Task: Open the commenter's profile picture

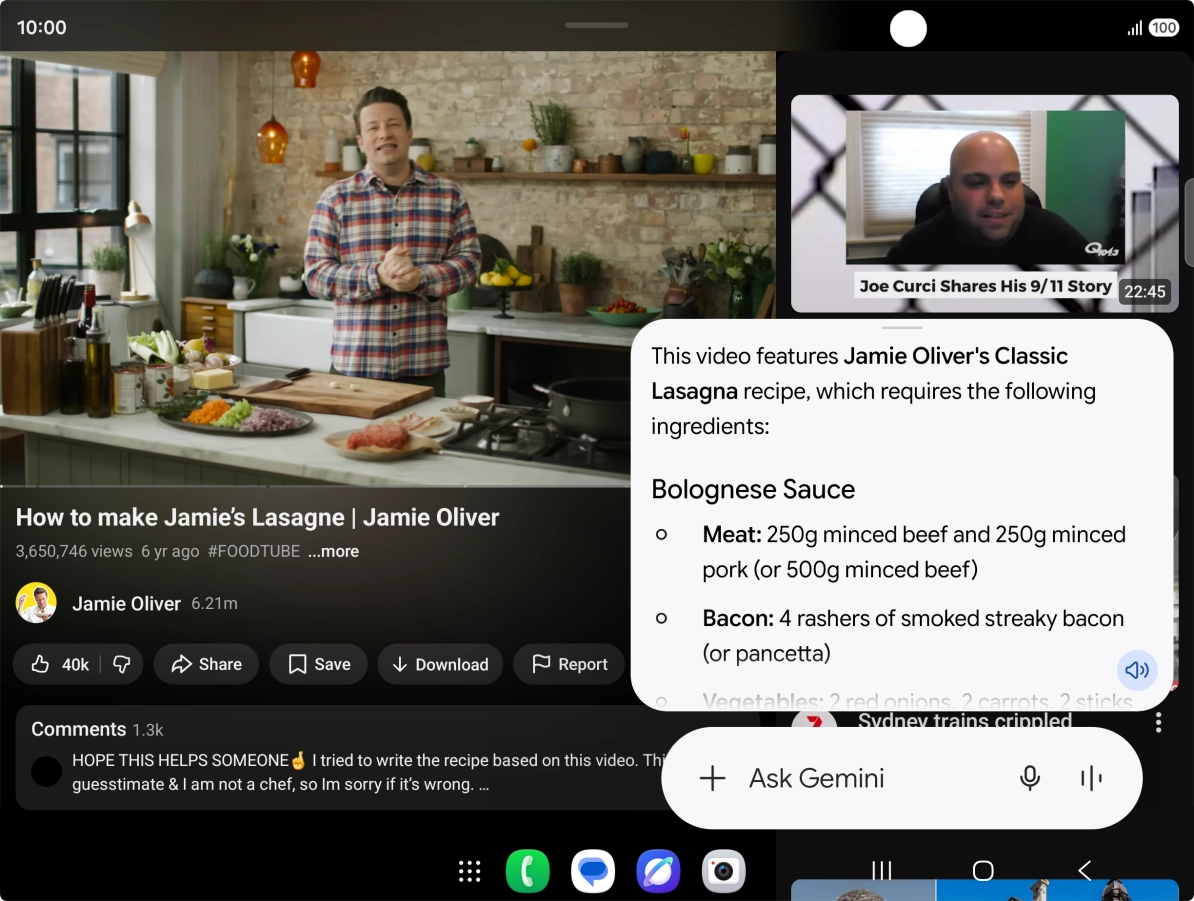Action: coord(46,772)
